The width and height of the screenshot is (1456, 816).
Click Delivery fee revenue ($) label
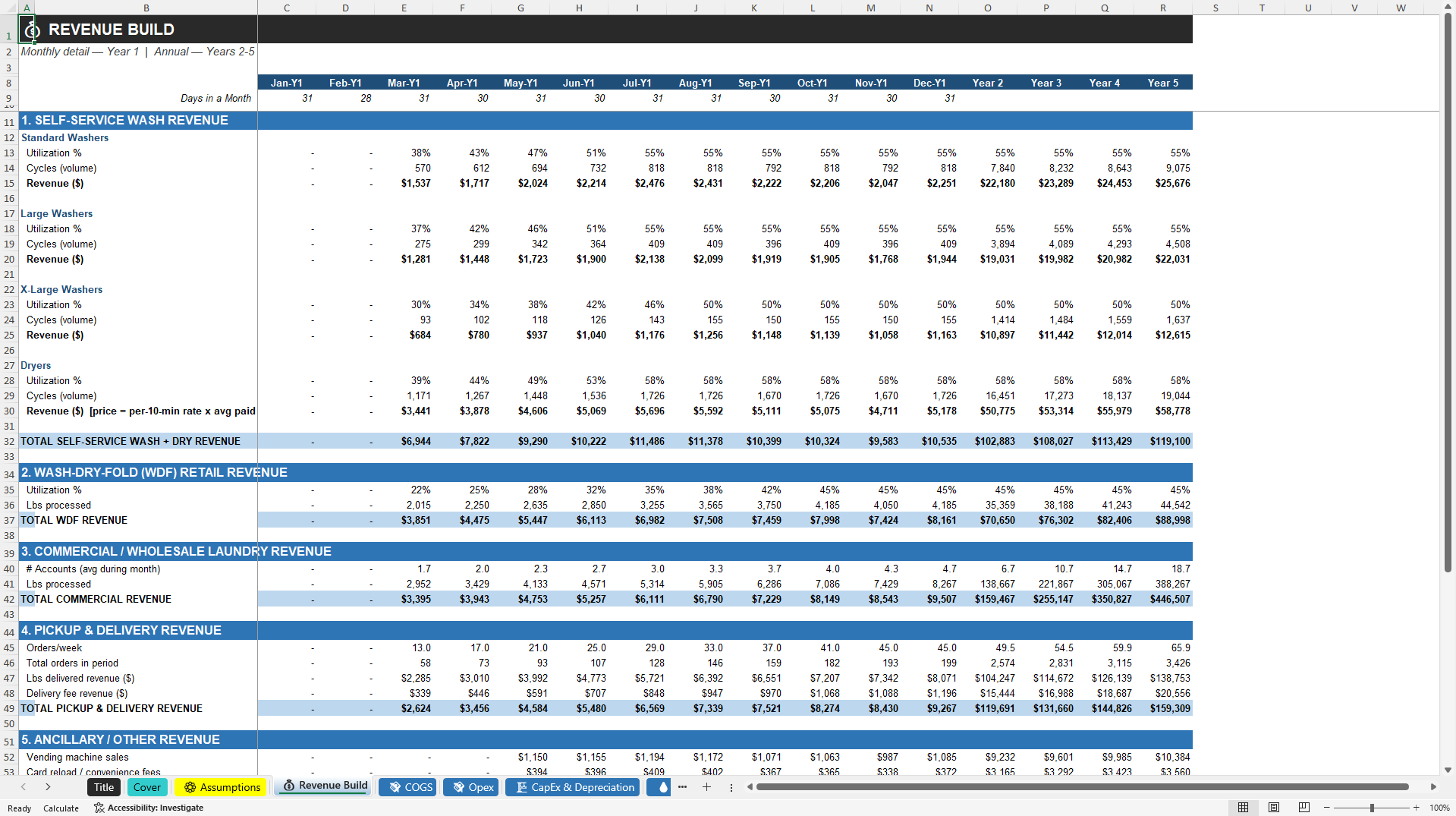[x=77, y=693]
